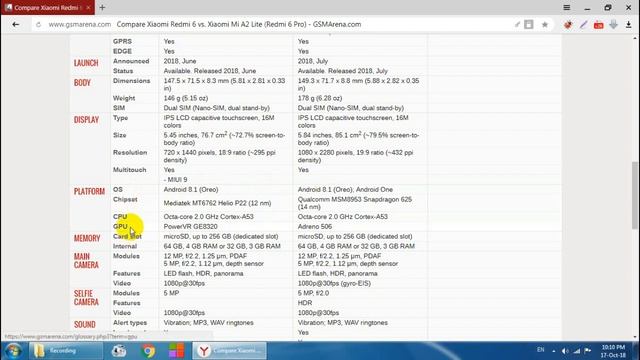Open the Chipset glossary link
This screenshot has height=360, width=640.
(125, 200)
